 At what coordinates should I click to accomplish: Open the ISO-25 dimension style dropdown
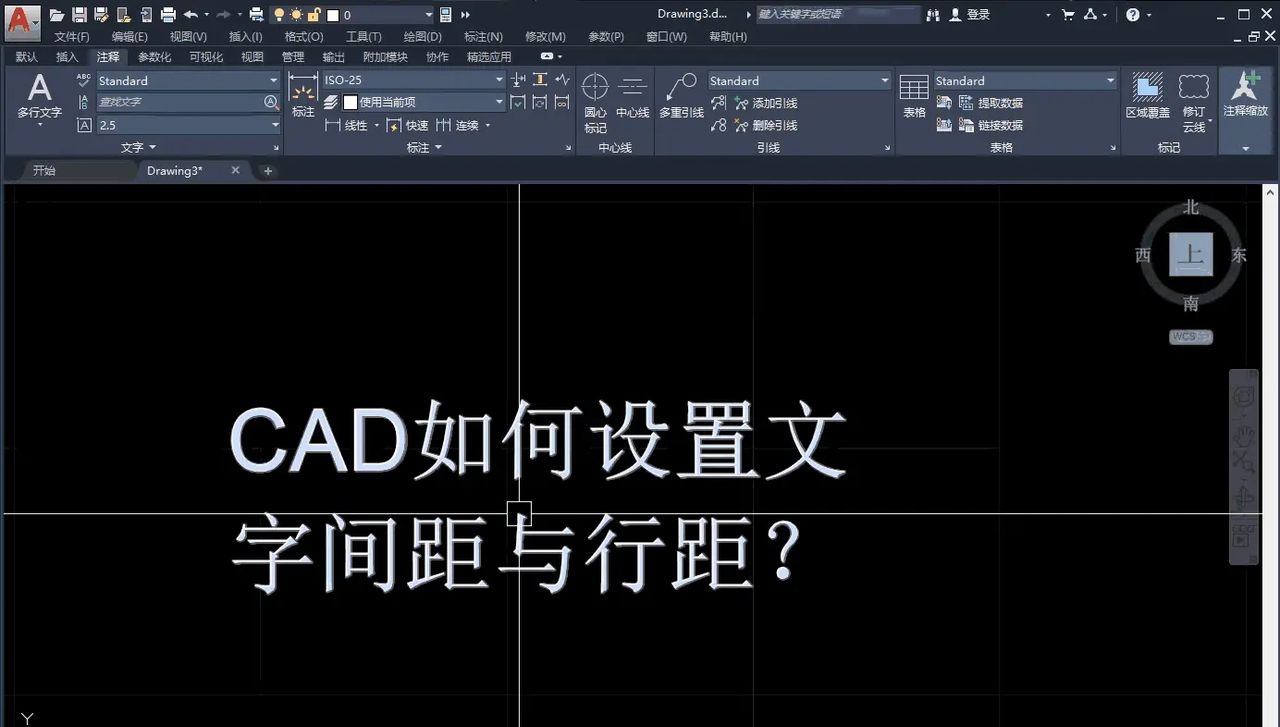(x=498, y=80)
